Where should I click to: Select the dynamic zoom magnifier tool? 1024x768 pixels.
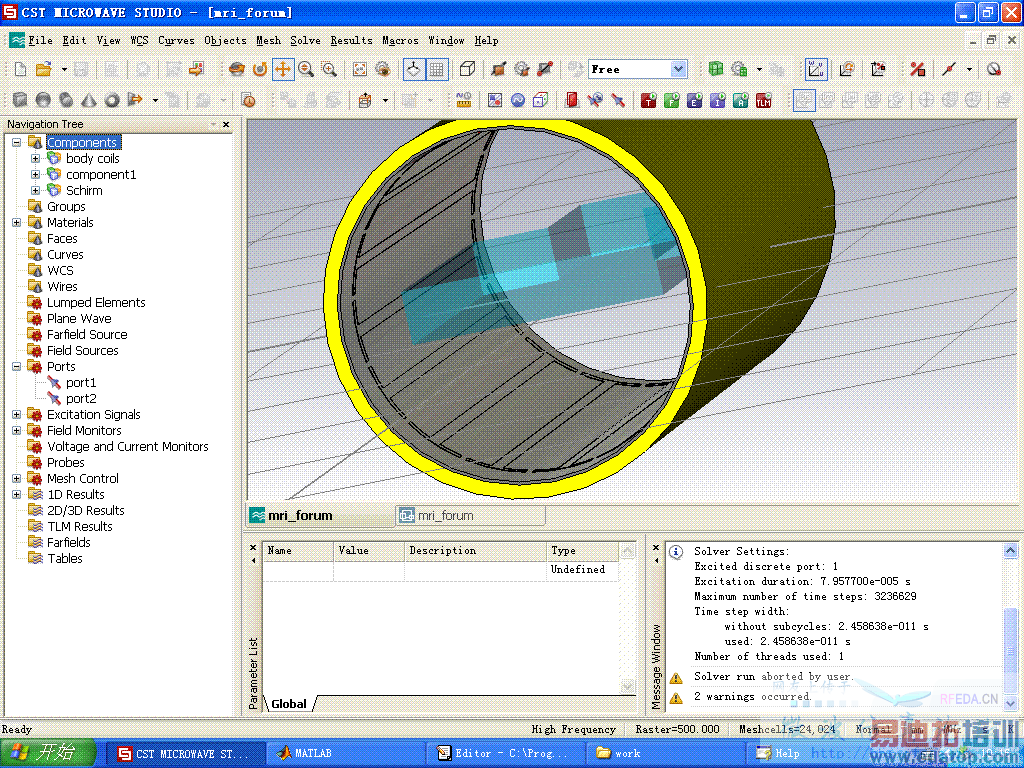click(306, 69)
